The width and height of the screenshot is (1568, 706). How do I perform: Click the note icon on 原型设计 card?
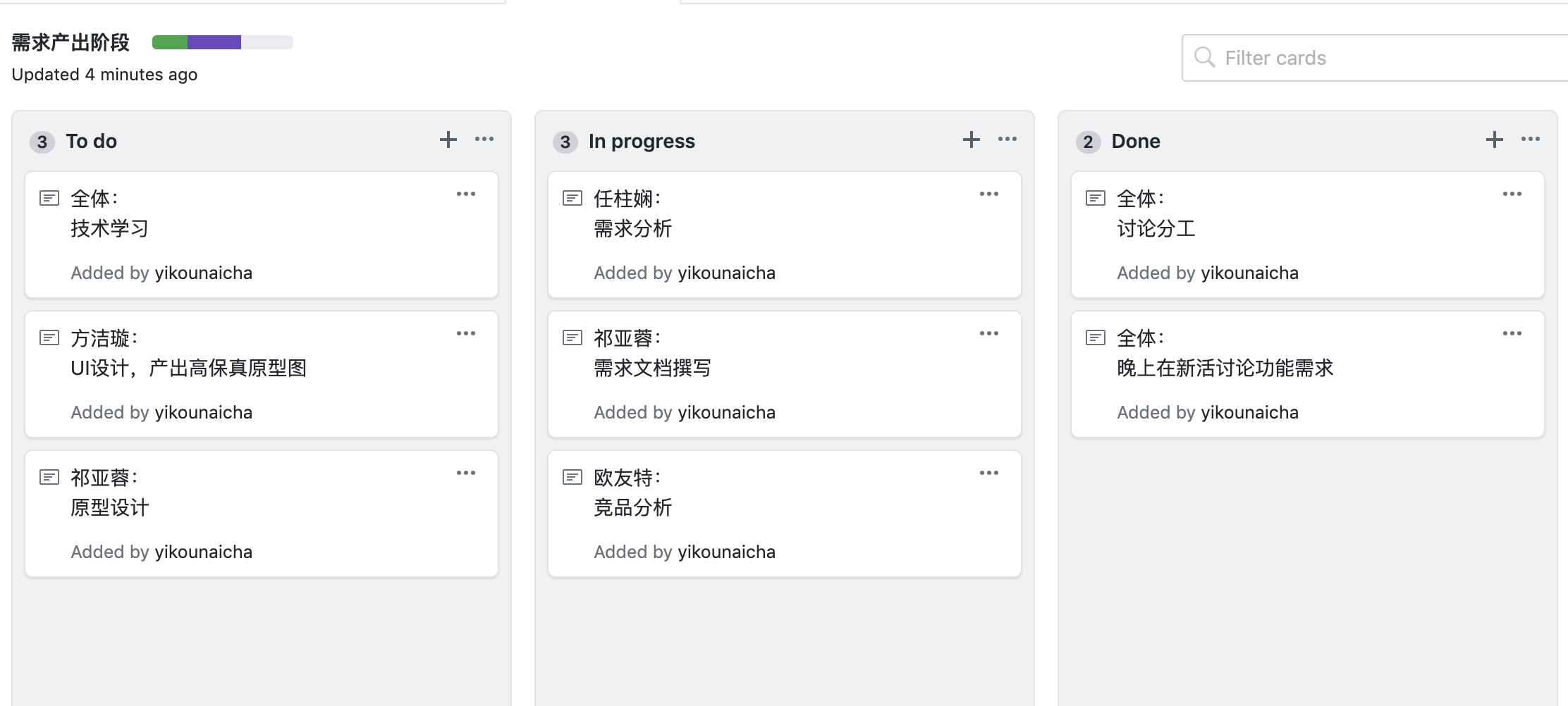click(49, 477)
